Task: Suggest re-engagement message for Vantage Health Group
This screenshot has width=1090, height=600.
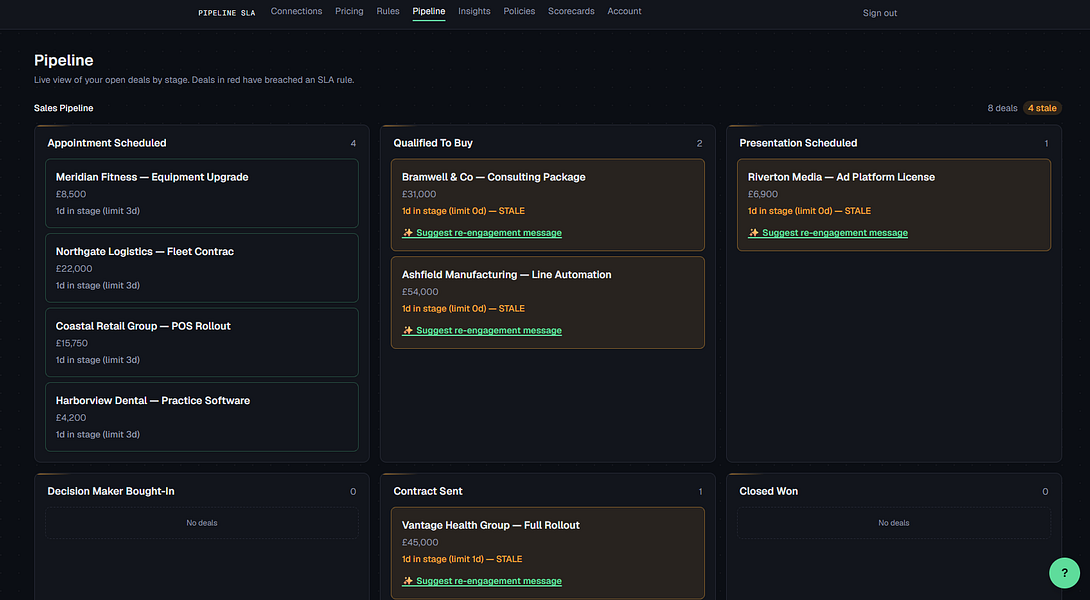Action: [x=482, y=581]
